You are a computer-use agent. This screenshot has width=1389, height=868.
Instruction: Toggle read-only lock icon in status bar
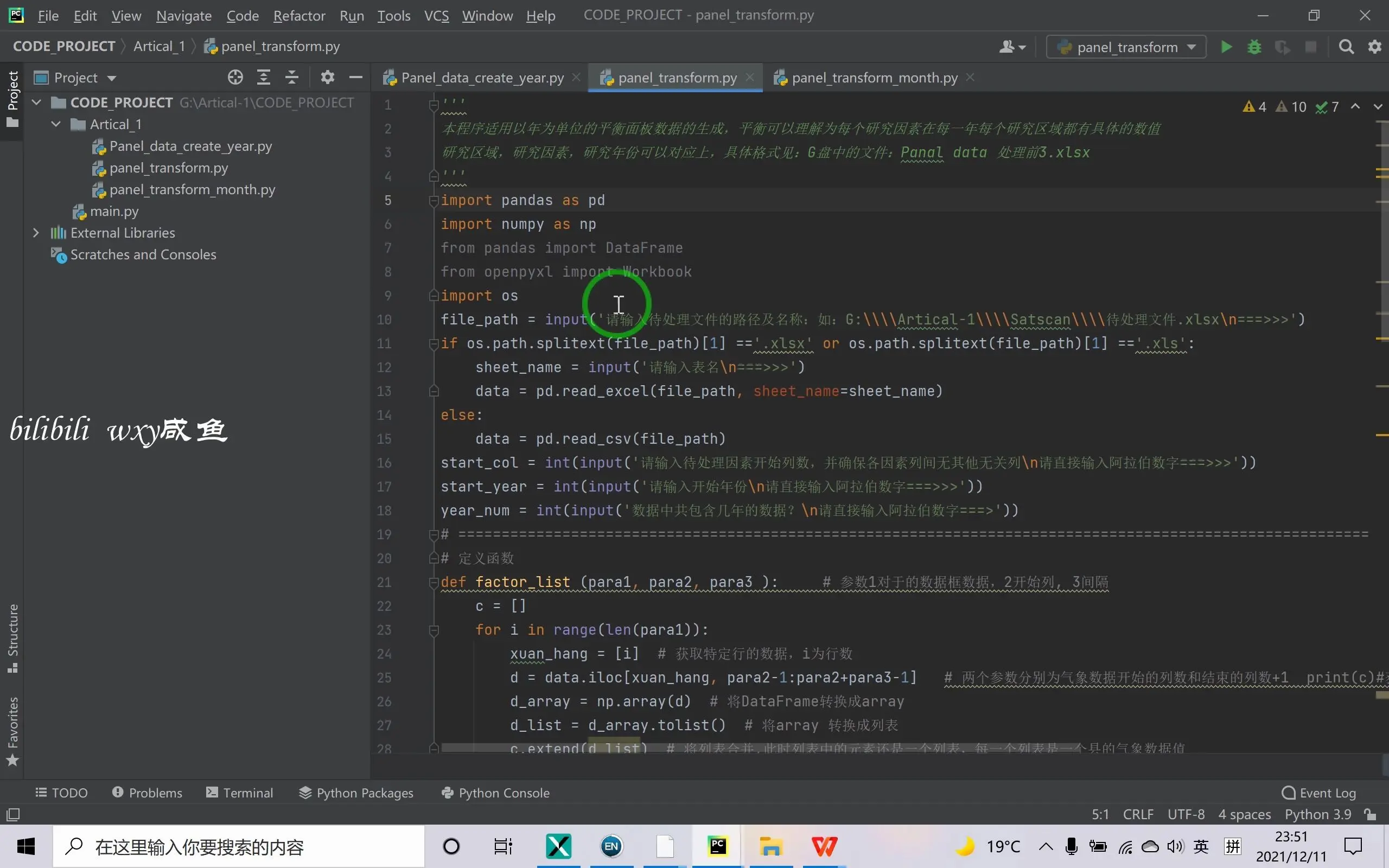tap(1371, 815)
